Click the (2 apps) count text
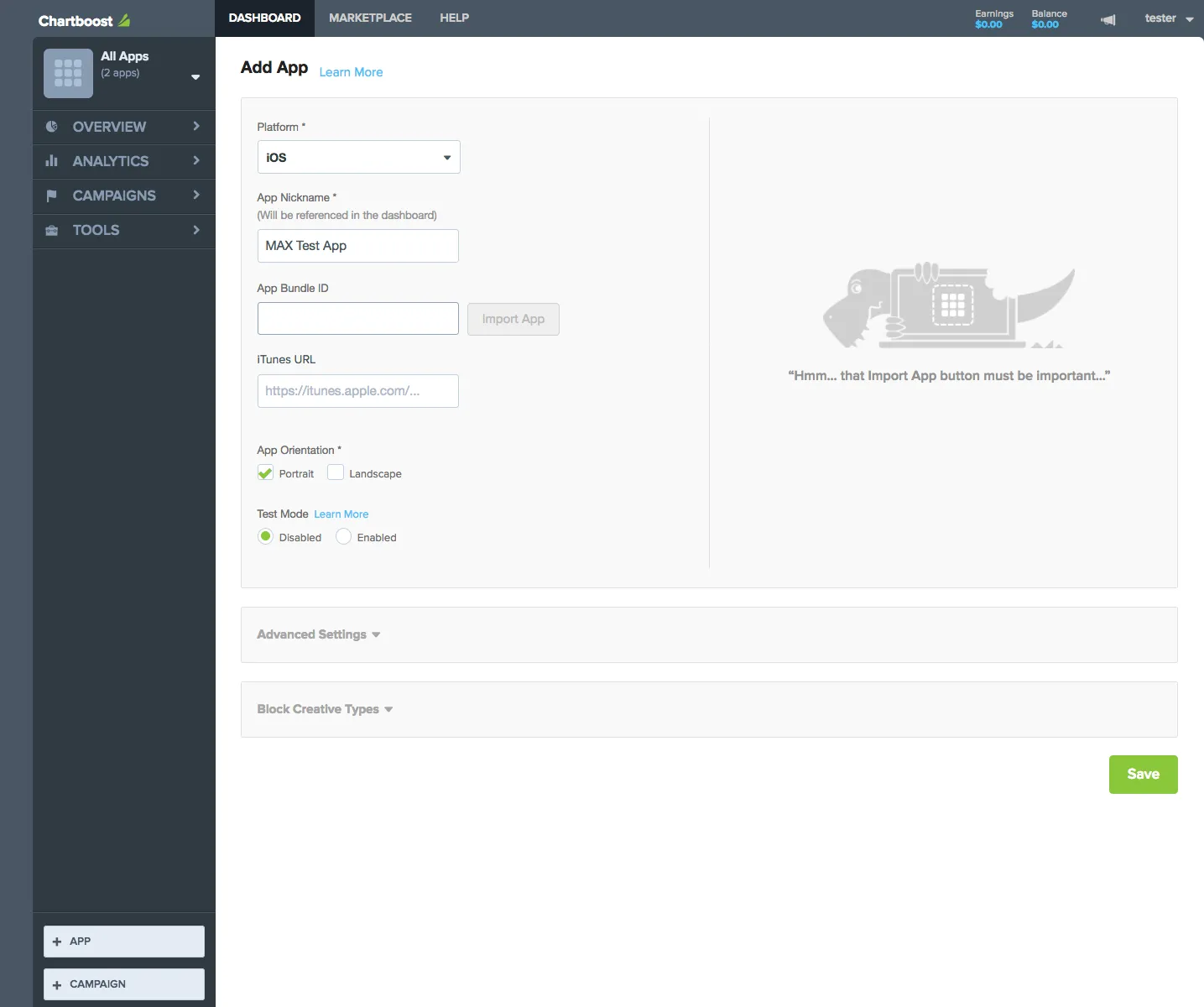 120,73
